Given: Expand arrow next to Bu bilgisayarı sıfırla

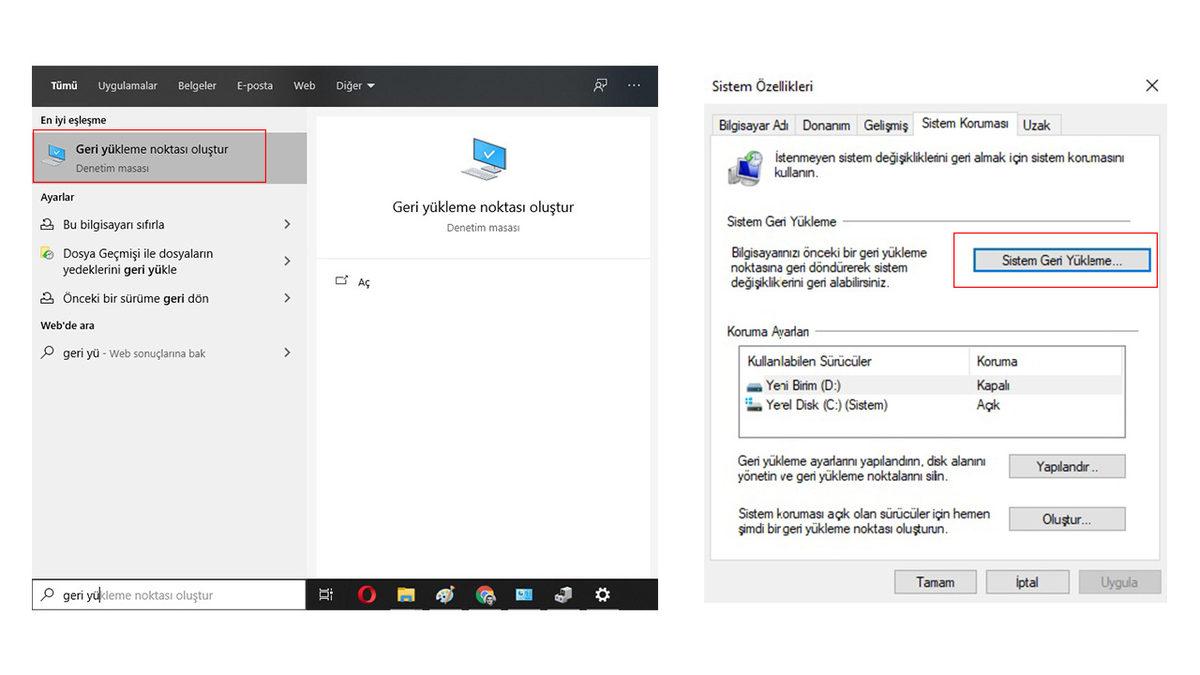Looking at the screenshot, I should (x=287, y=225).
